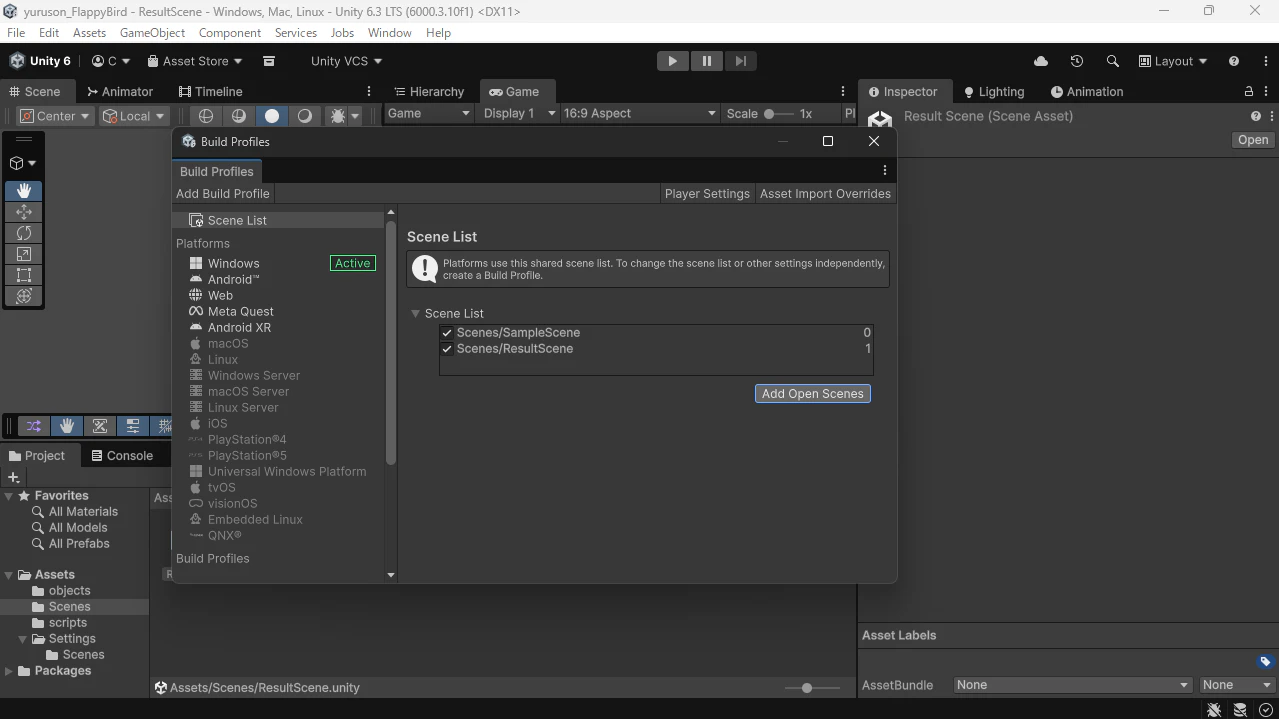Click the status bar bug-disabled icon
Image resolution: width=1279 pixels, height=719 pixels.
point(1214,710)
